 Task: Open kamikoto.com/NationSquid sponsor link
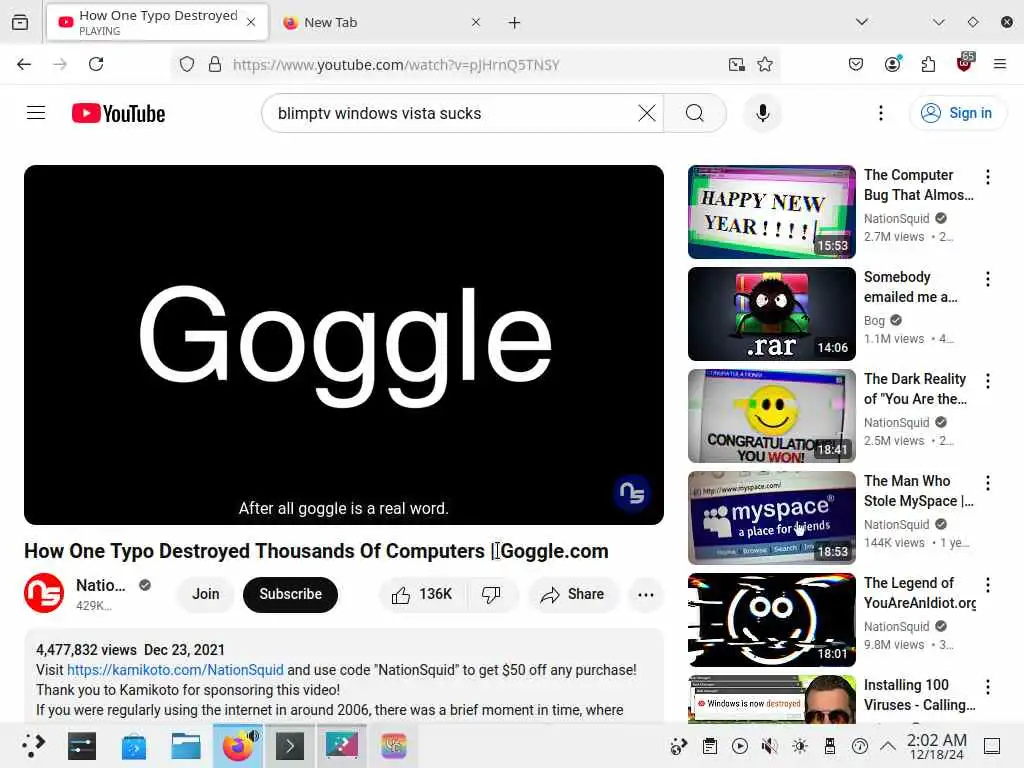pyautogui.click(x=175, y=670)
